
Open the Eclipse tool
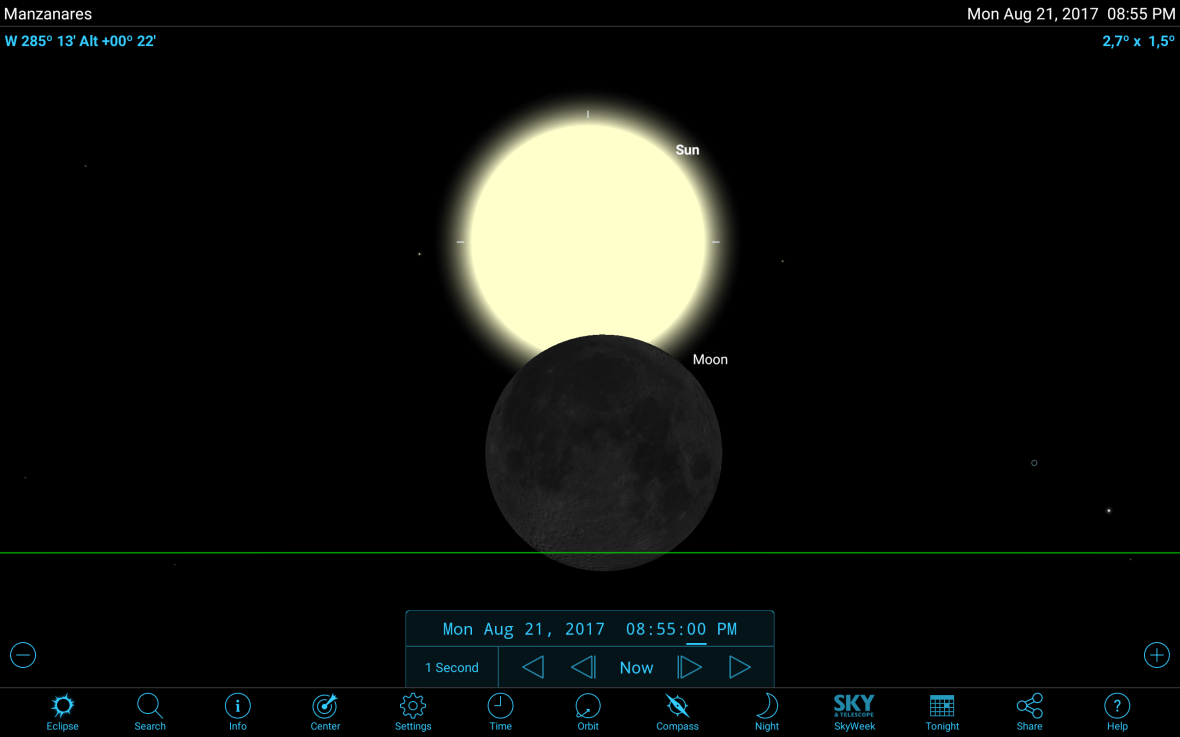62,711
